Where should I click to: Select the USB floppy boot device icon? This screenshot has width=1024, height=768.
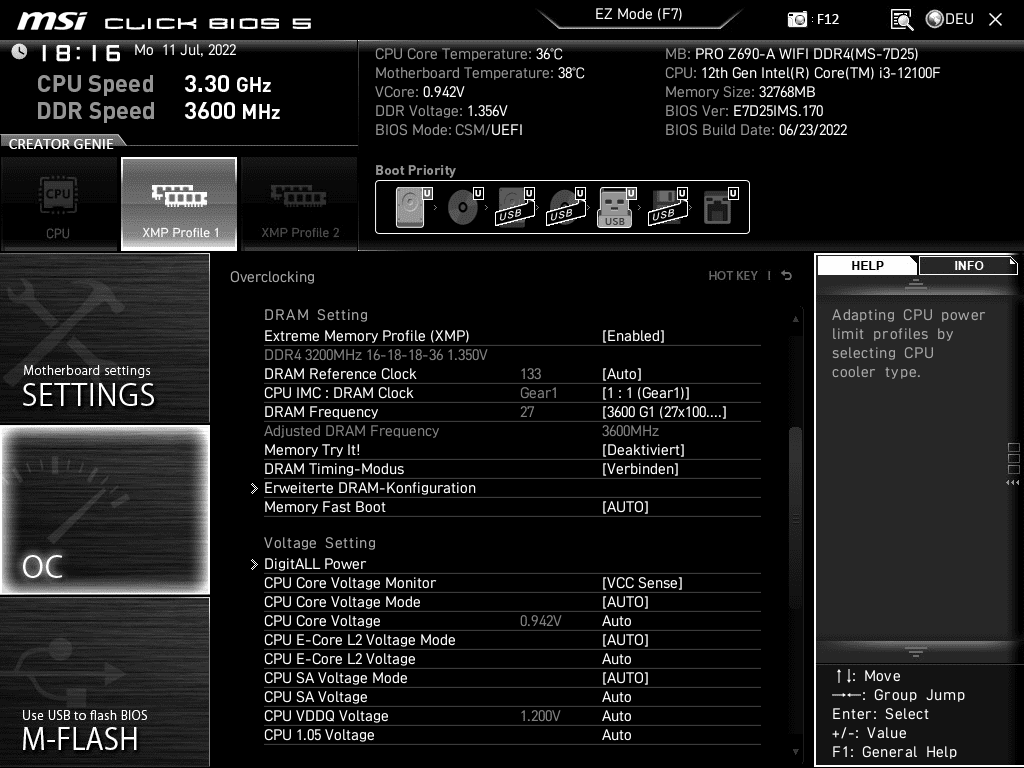668,206
